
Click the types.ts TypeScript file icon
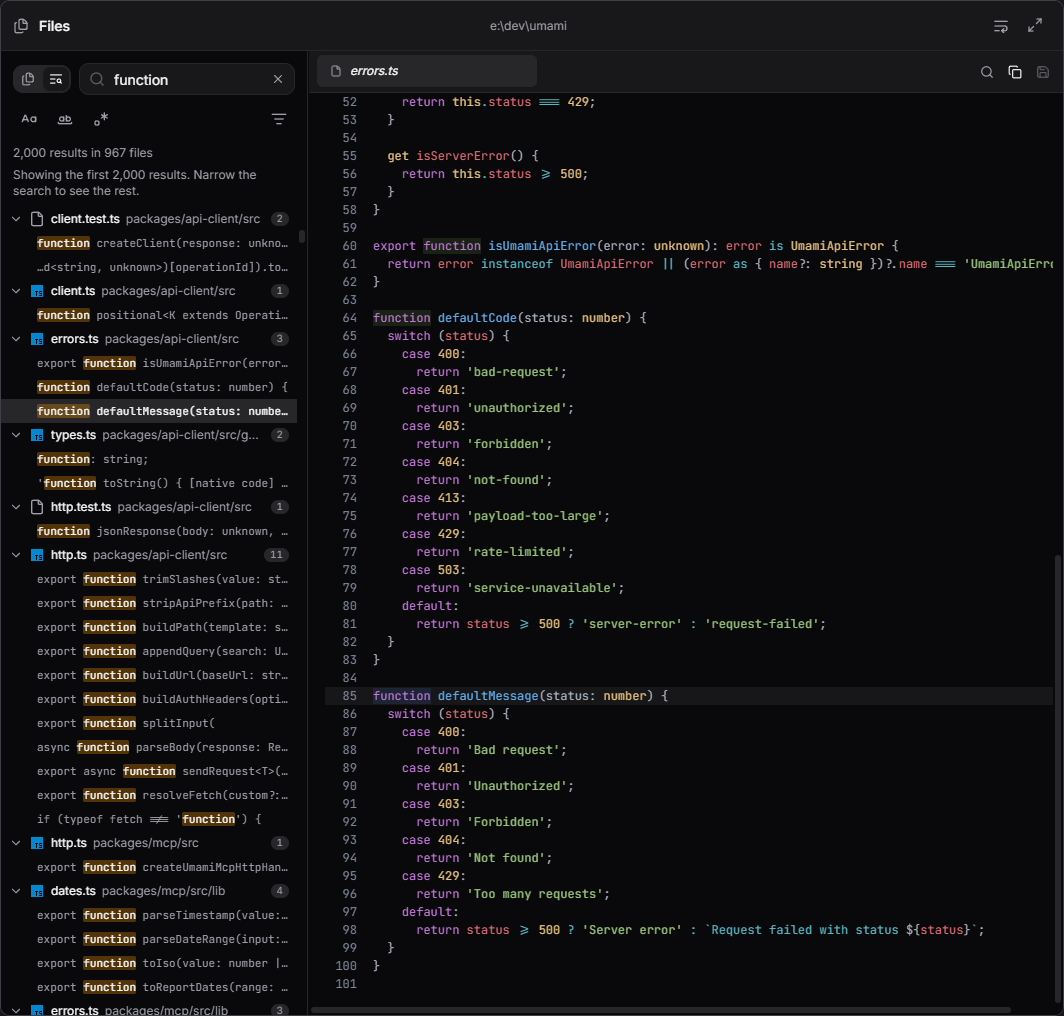tap(37, 435)
